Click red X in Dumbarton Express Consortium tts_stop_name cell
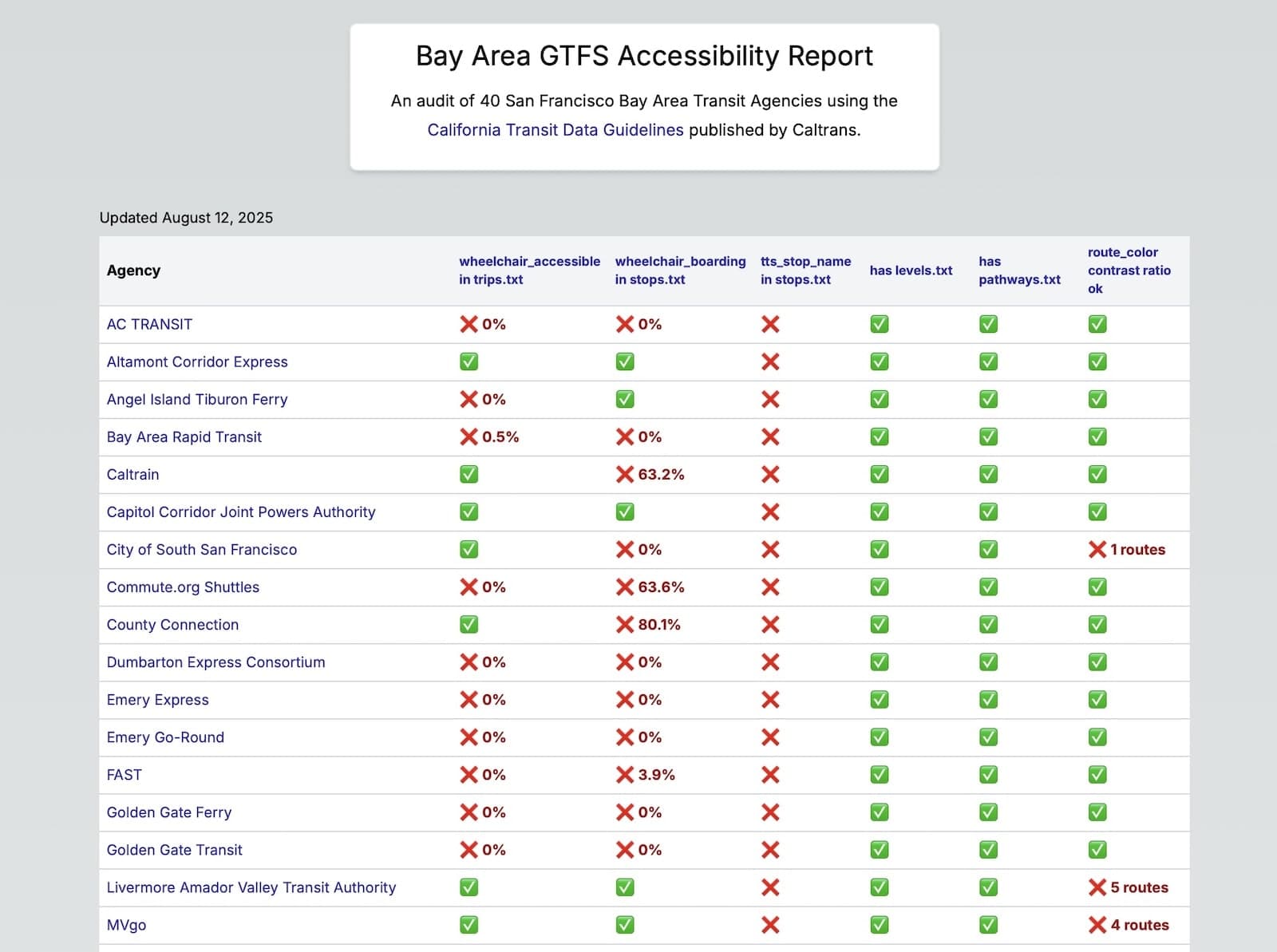1277x952 pixels. [770, 662]
